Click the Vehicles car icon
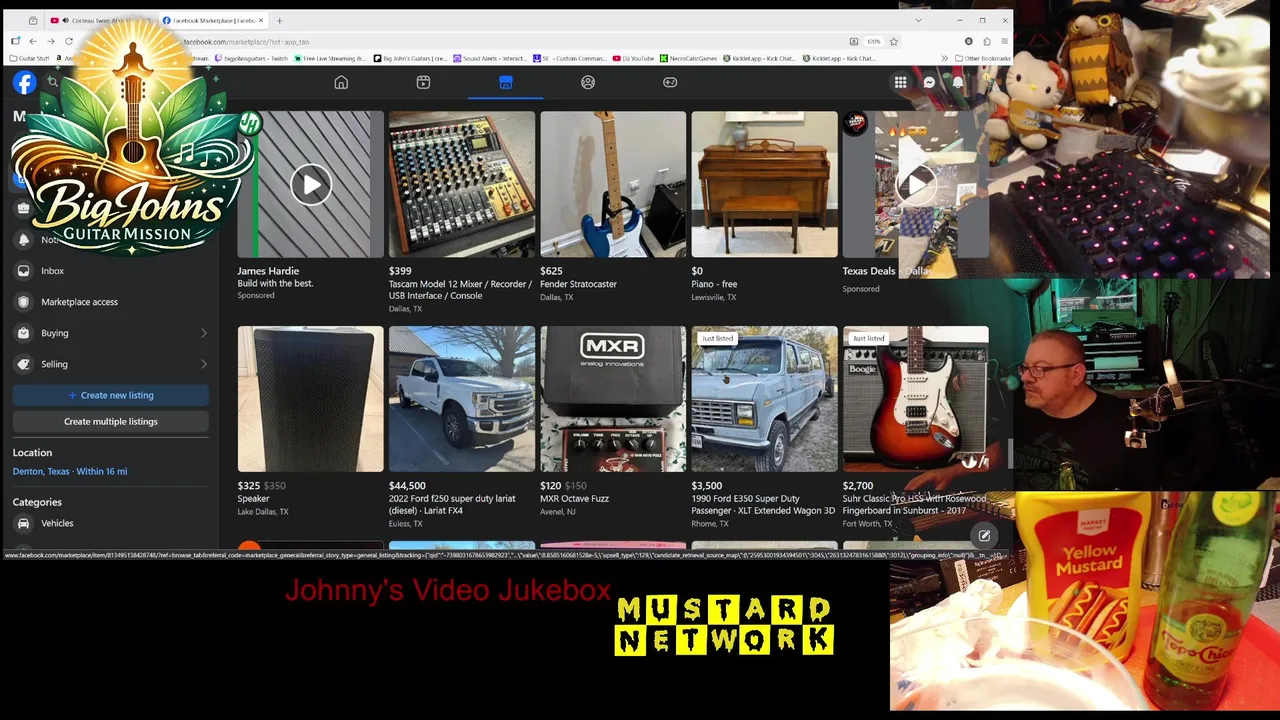Image resolution: width=1280 pixels, height=720 pixels. coord(24,523)
